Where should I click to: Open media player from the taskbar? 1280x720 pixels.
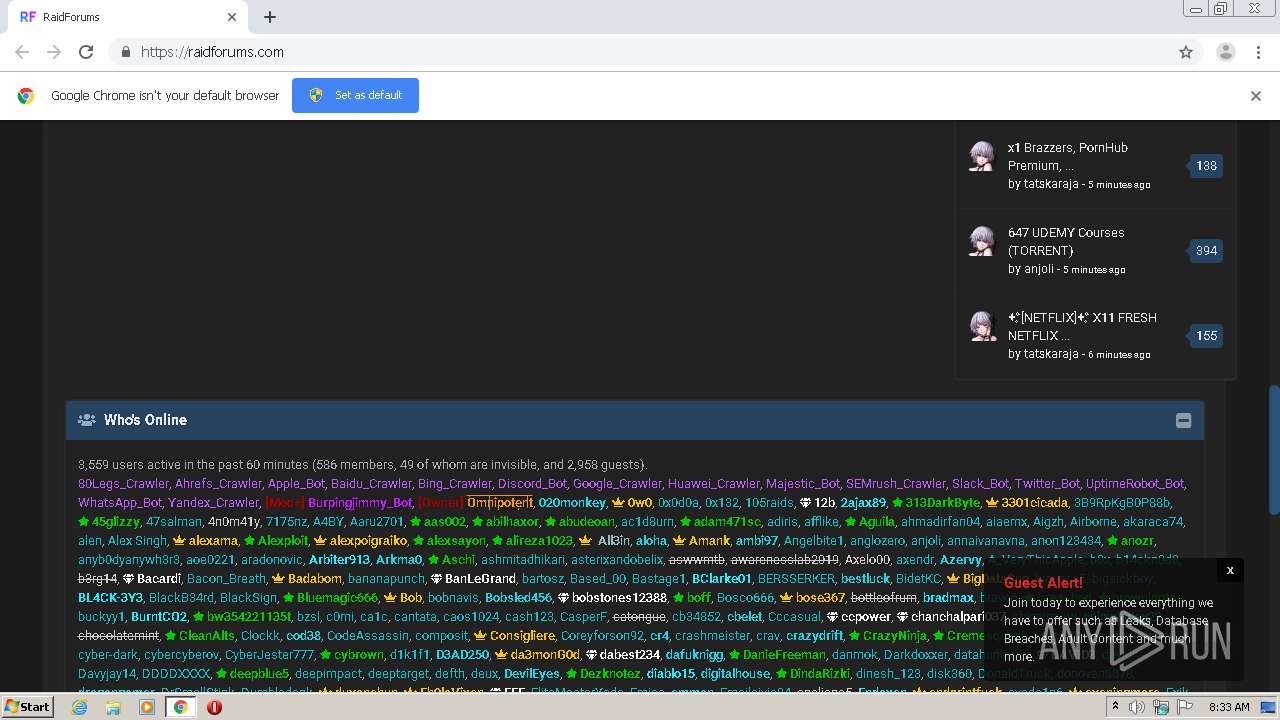coord(147,707)
